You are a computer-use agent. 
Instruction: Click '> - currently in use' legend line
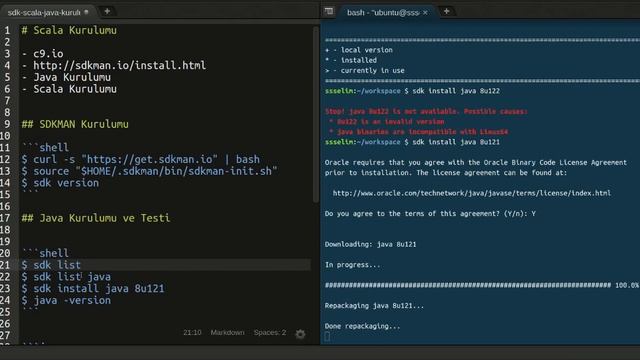point(365,71)
